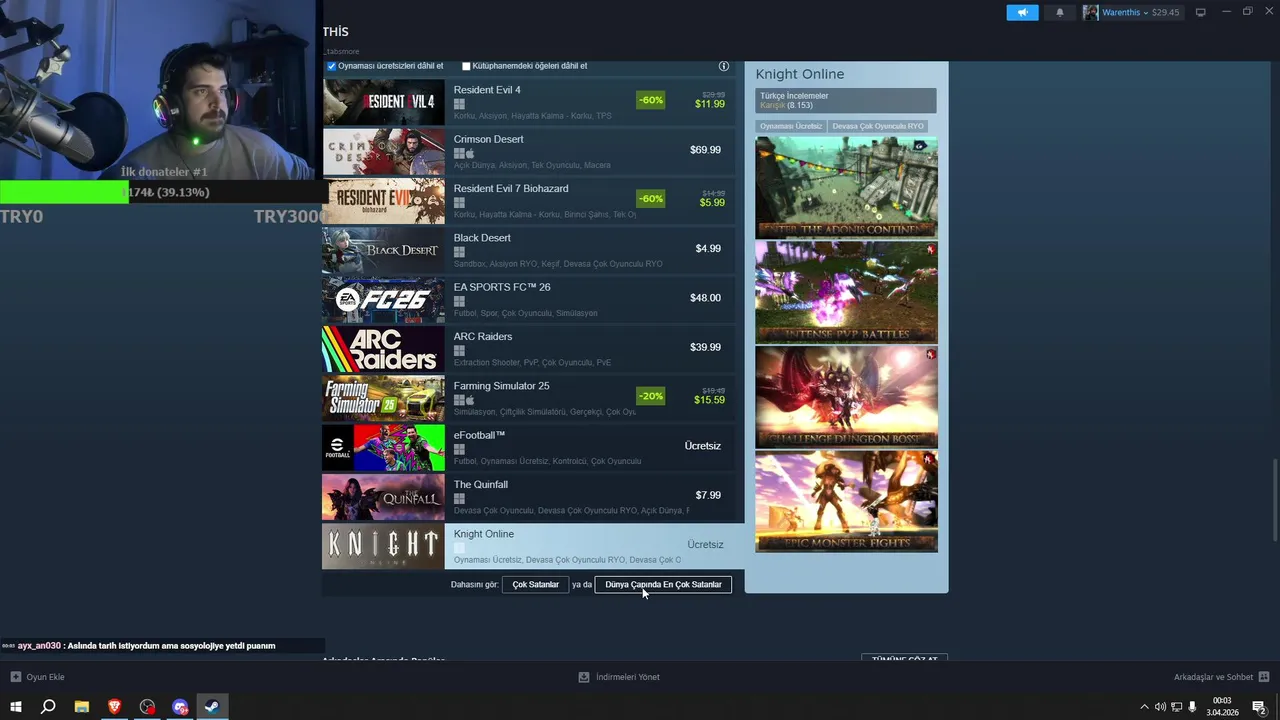Click 'Dünya Çapında En Çok Satanlar' button

663,585
